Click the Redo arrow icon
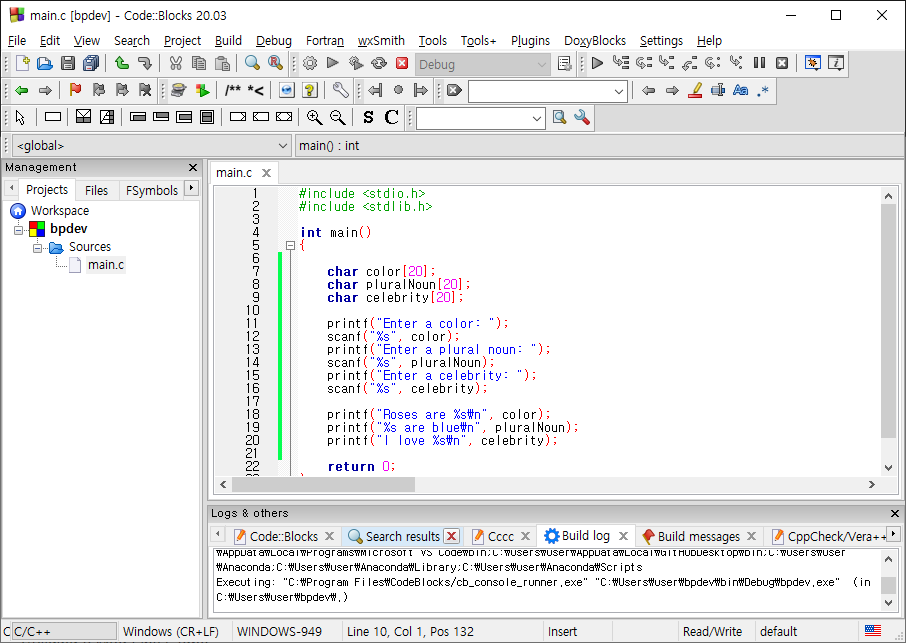Screen dimensions: 906x643 point(144,64)
